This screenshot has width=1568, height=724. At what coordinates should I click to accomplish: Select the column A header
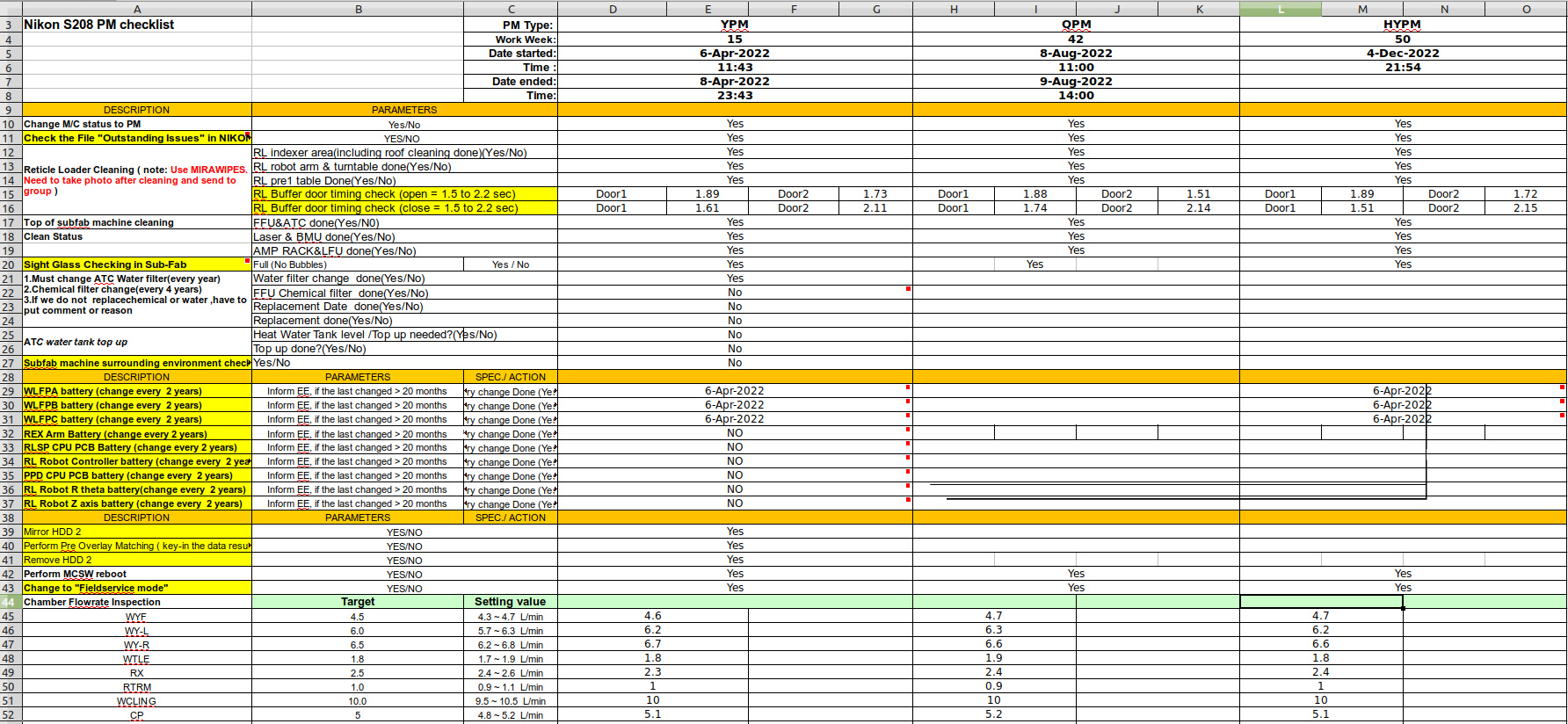[136, 9]
